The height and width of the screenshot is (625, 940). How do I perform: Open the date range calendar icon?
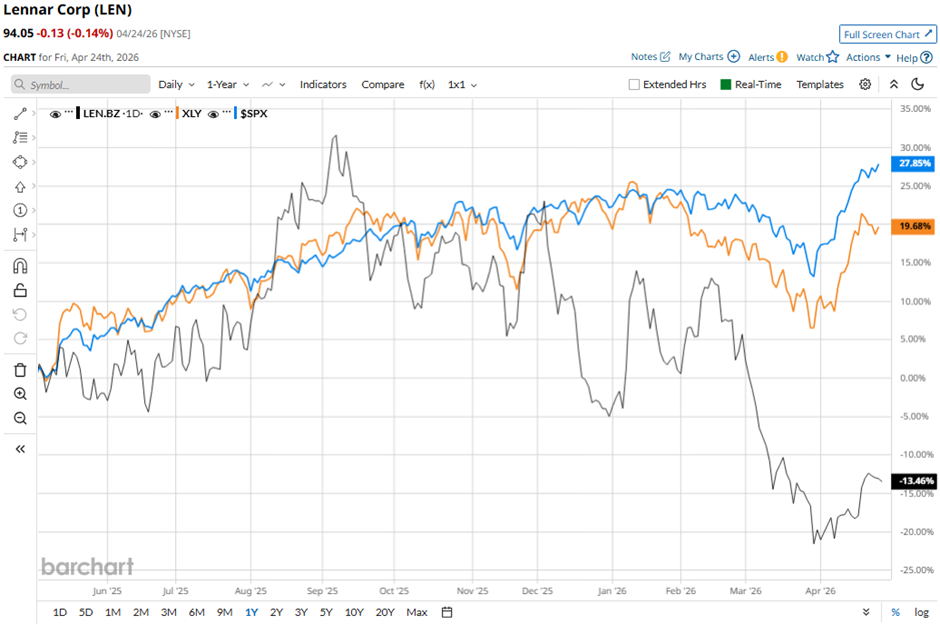coord(447,612)
